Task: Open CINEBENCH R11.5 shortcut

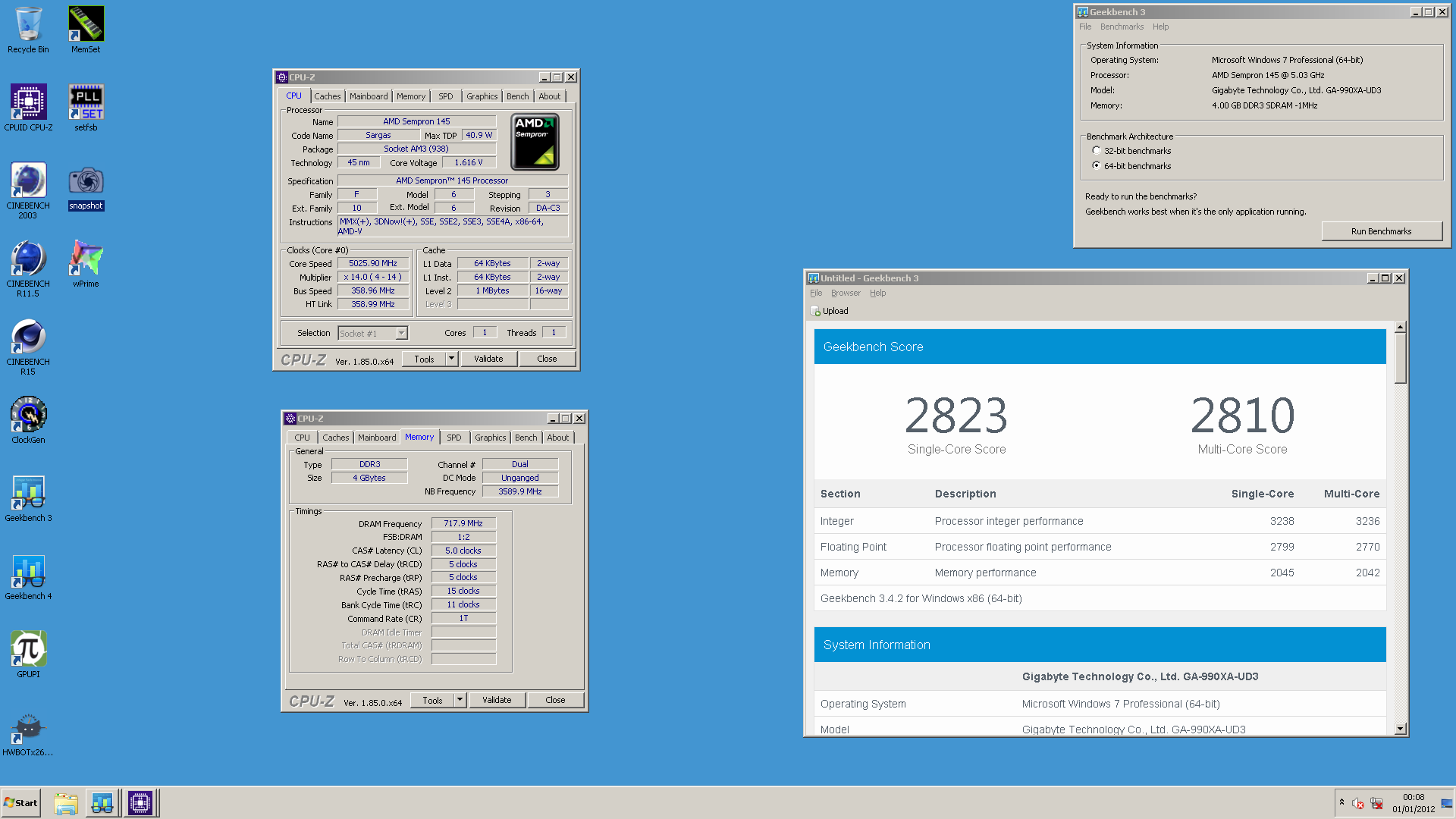Action: coord(28,268)
